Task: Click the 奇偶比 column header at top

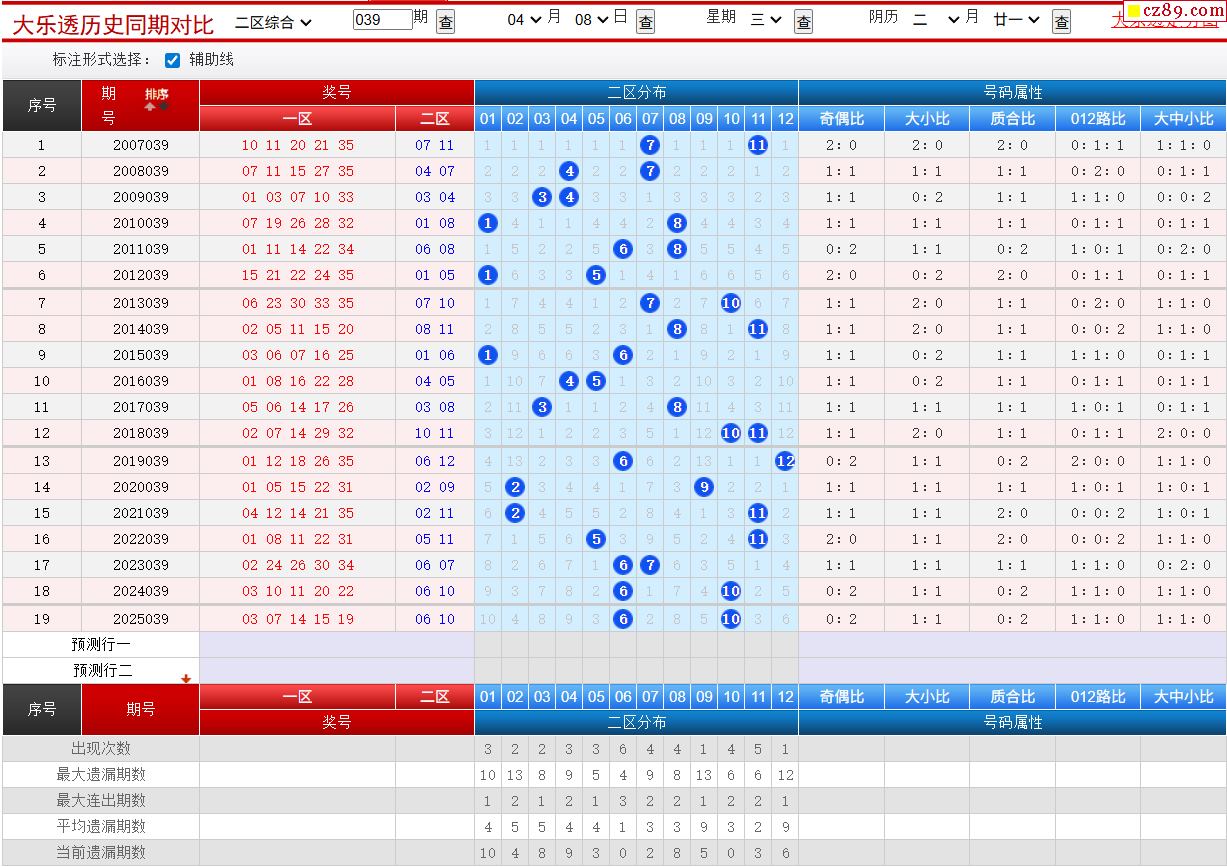Action: tap(841, 119)
